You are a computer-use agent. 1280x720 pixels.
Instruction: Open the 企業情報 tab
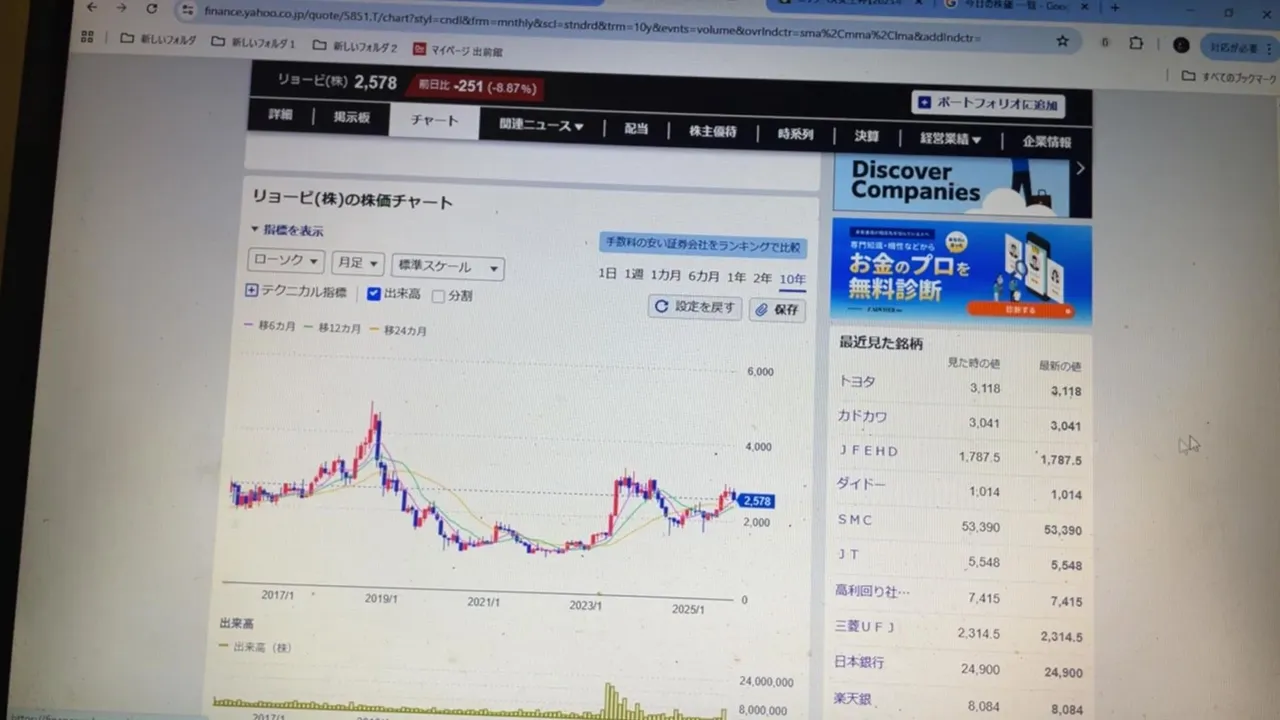1046,142
